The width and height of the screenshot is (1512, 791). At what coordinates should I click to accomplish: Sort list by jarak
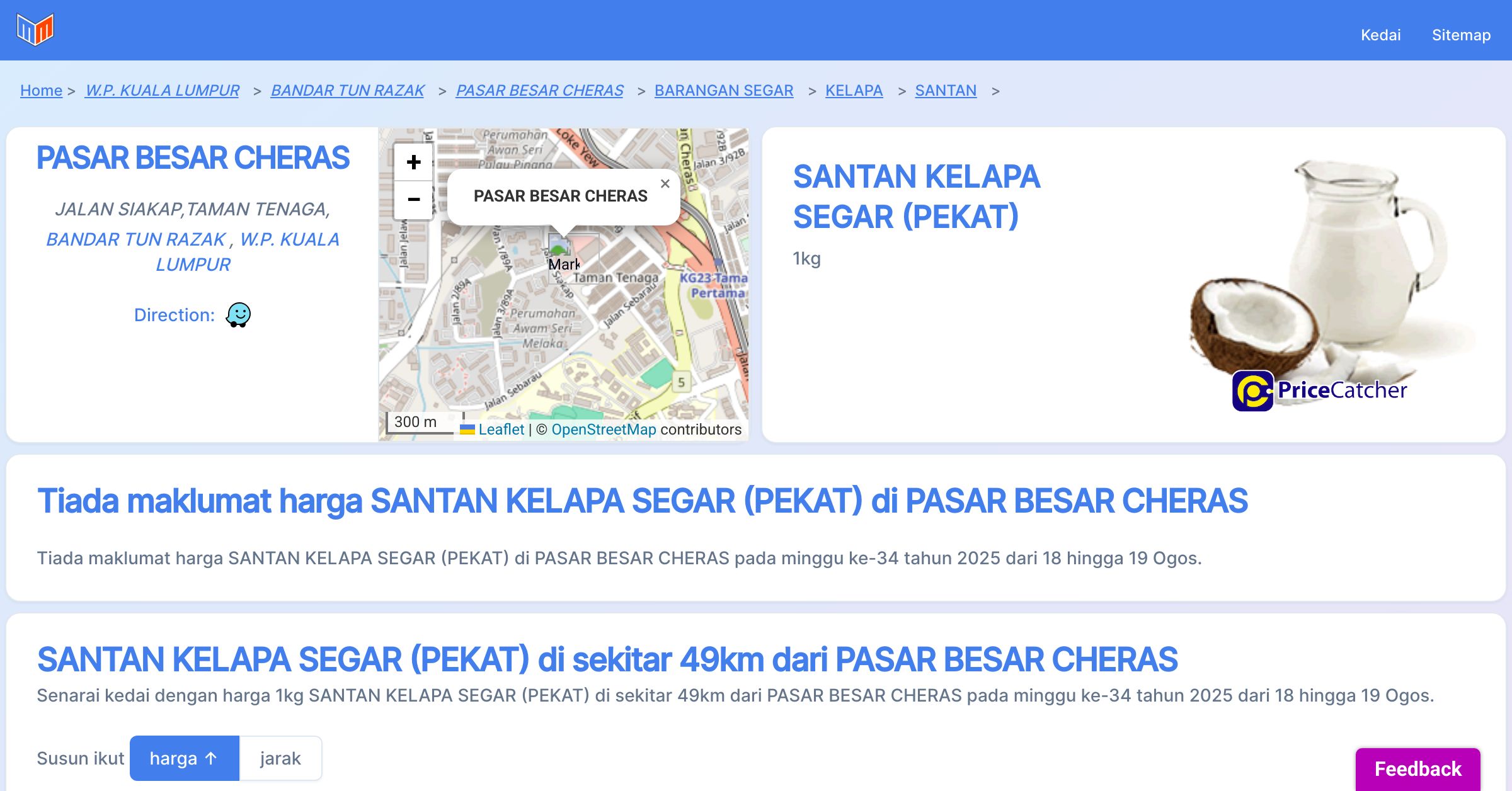(280, 758)
